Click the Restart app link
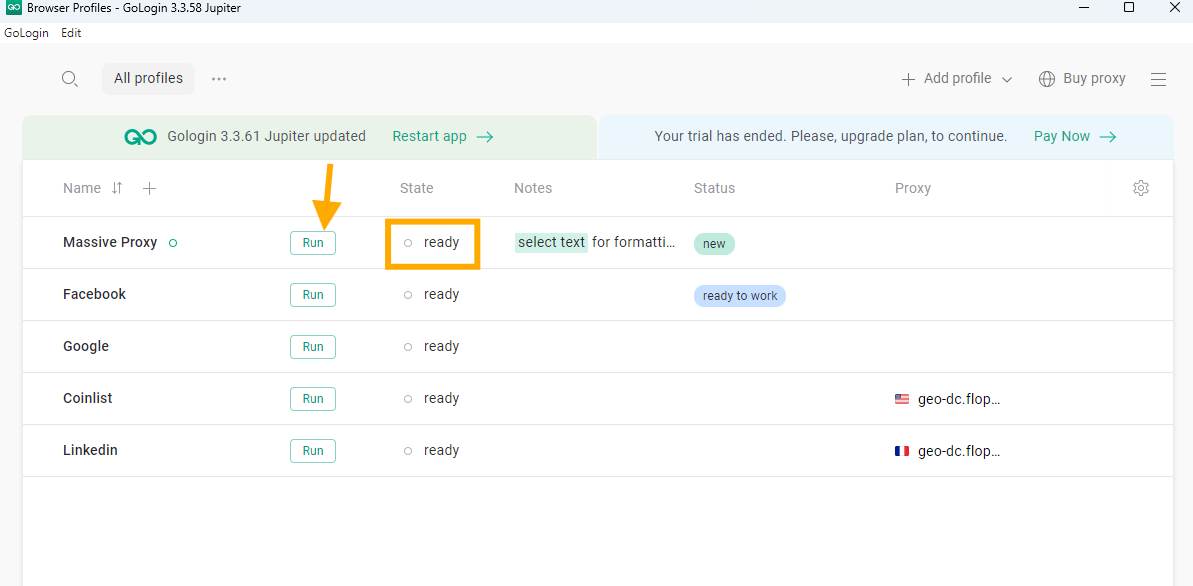 (443, 137)
